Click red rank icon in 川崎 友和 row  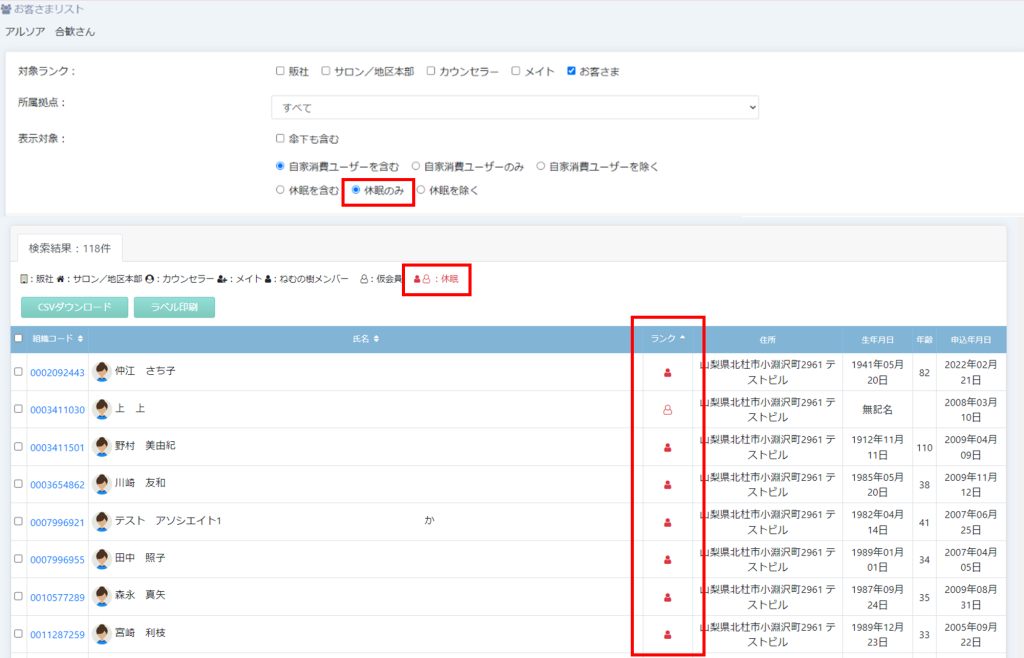[668, 485]
